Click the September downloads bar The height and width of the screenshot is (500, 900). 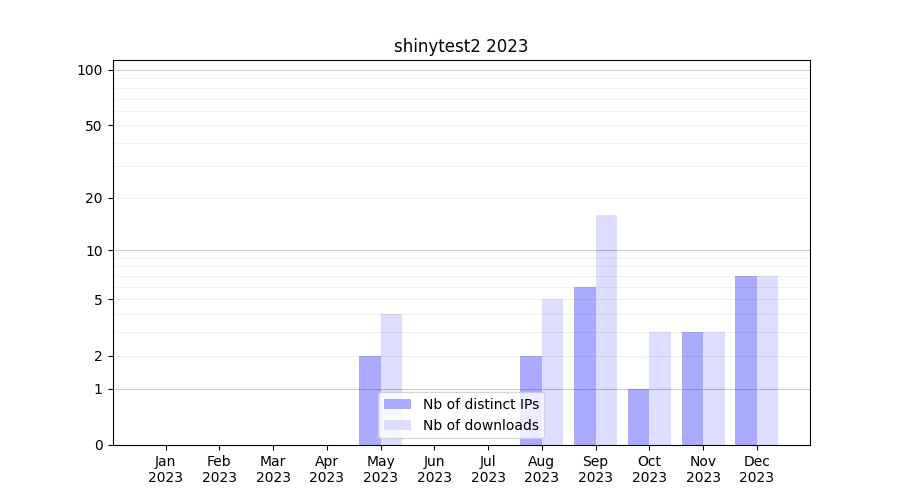(606, 330)
